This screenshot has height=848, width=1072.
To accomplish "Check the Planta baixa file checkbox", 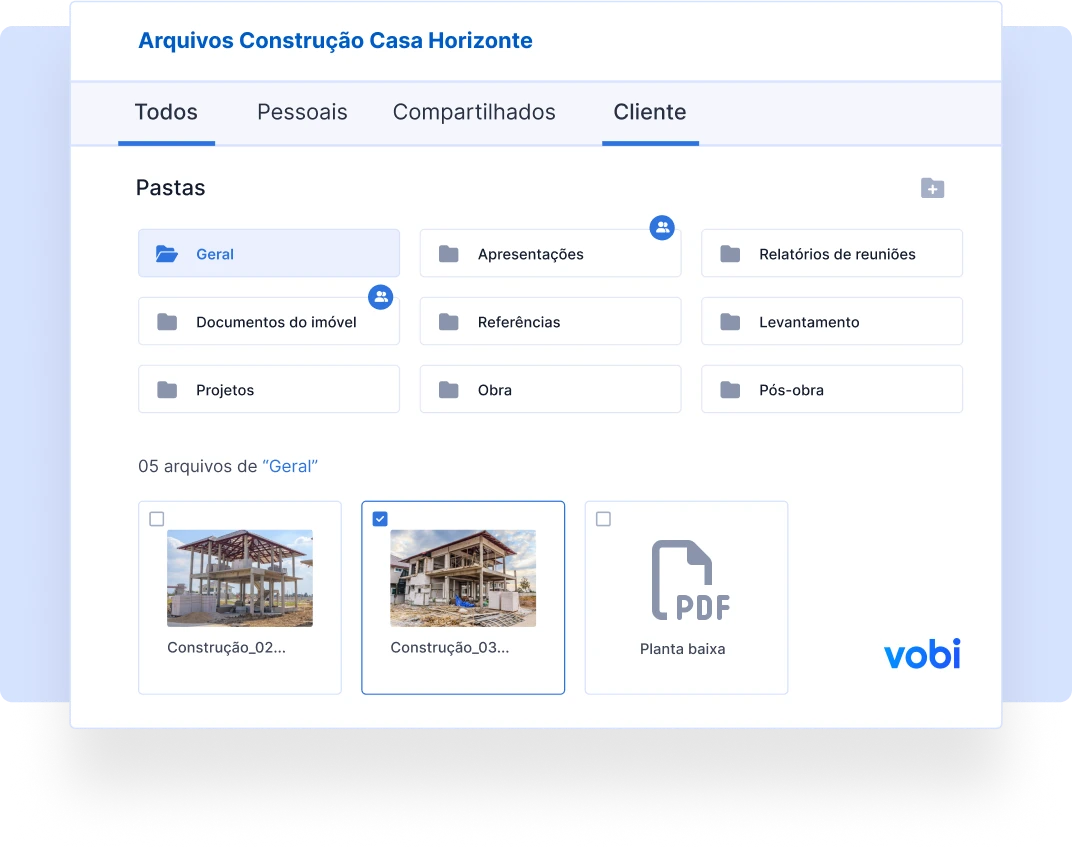I will coord(603,519).
